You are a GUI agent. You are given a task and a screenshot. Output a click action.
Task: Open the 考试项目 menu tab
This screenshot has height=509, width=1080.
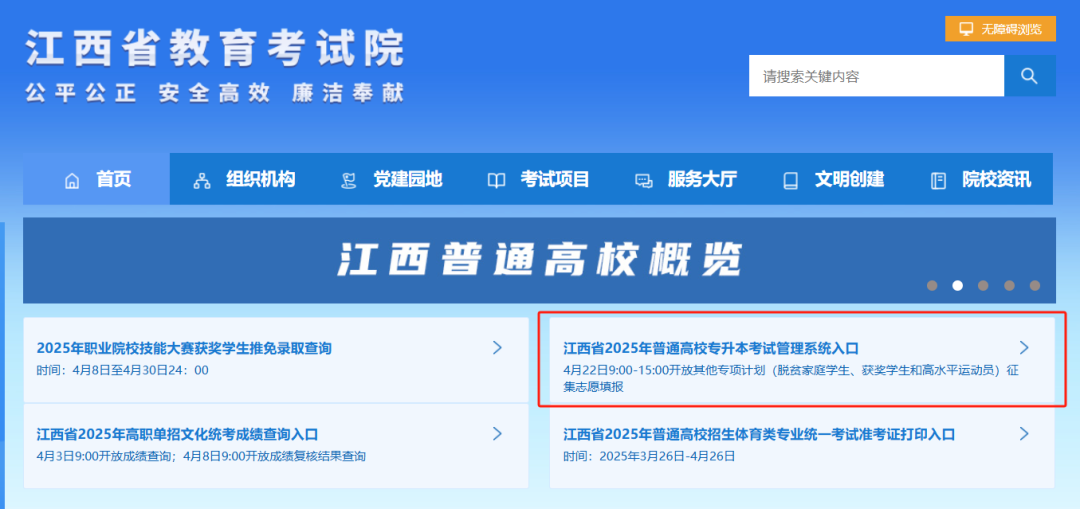point(554,180)
